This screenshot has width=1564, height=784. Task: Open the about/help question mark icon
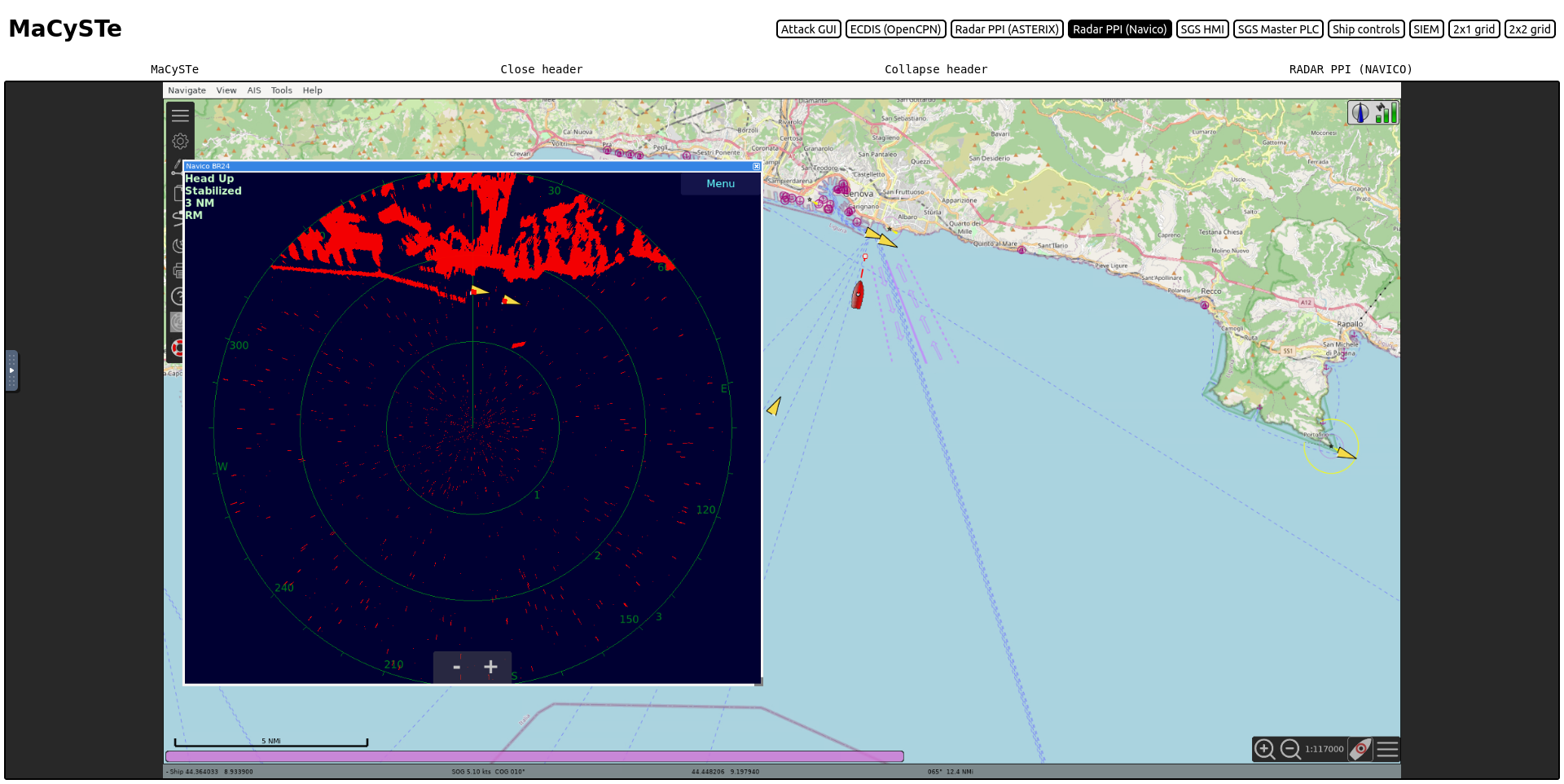[x=178, y=296]
